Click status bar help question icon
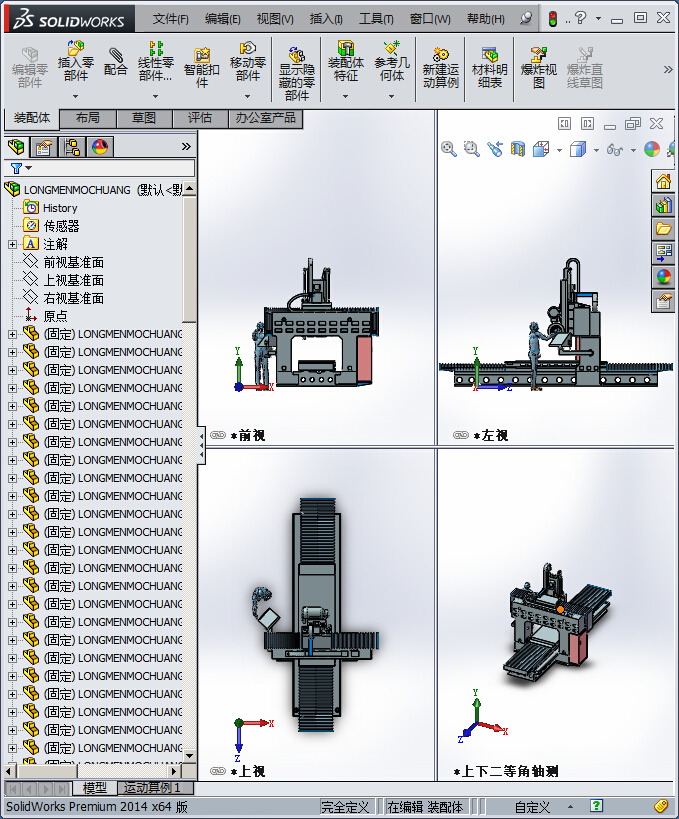The image size is (679, 819). tap(596, 806)
